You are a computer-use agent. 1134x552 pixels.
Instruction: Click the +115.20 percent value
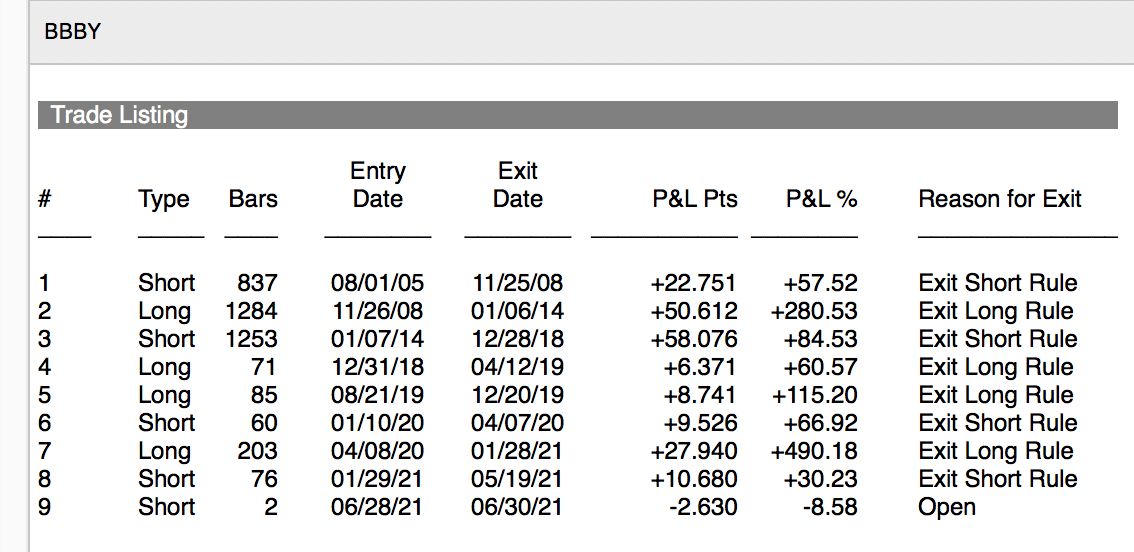click(x=814, y=395)
